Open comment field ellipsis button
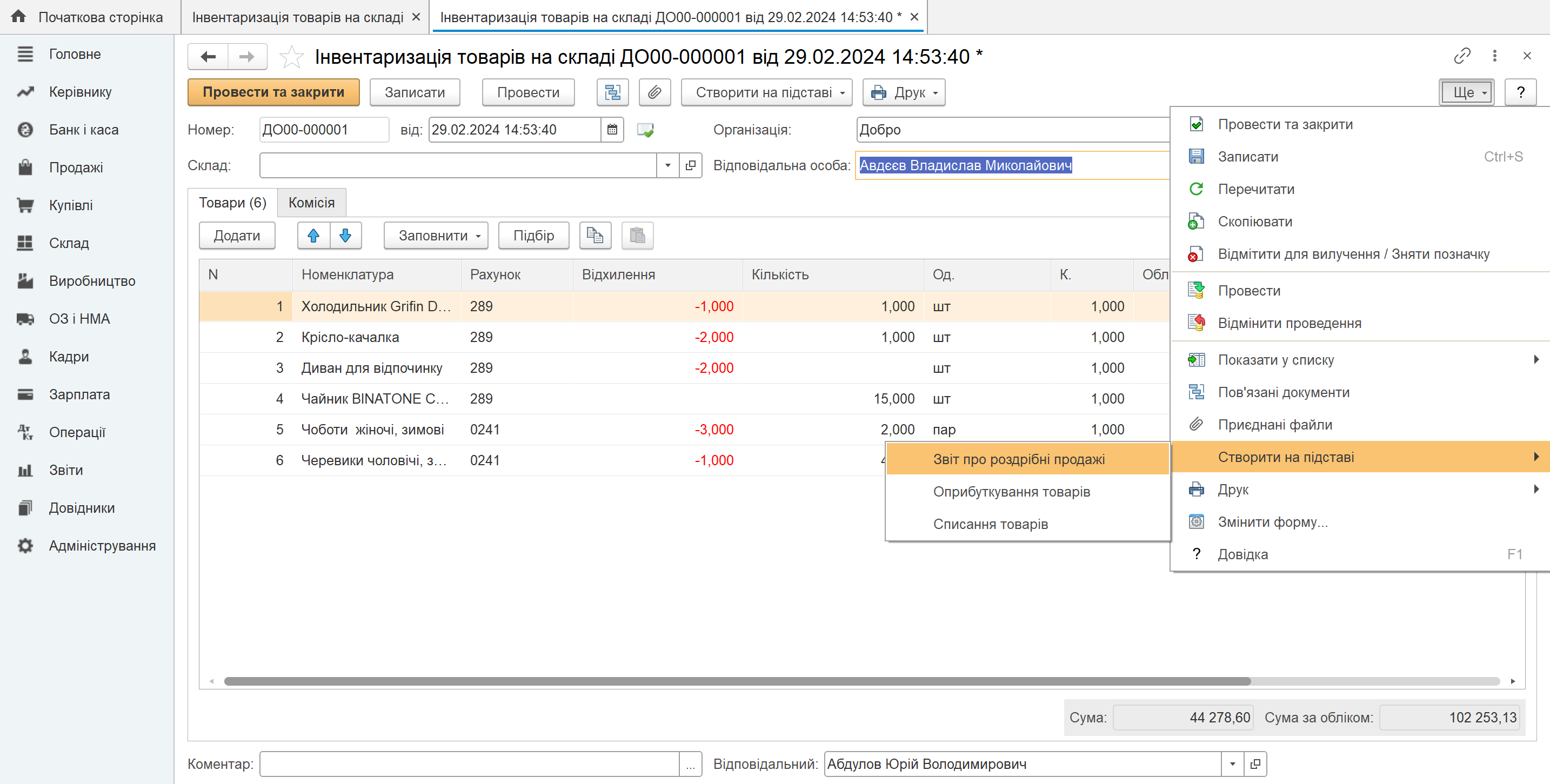 coord(691,764)
